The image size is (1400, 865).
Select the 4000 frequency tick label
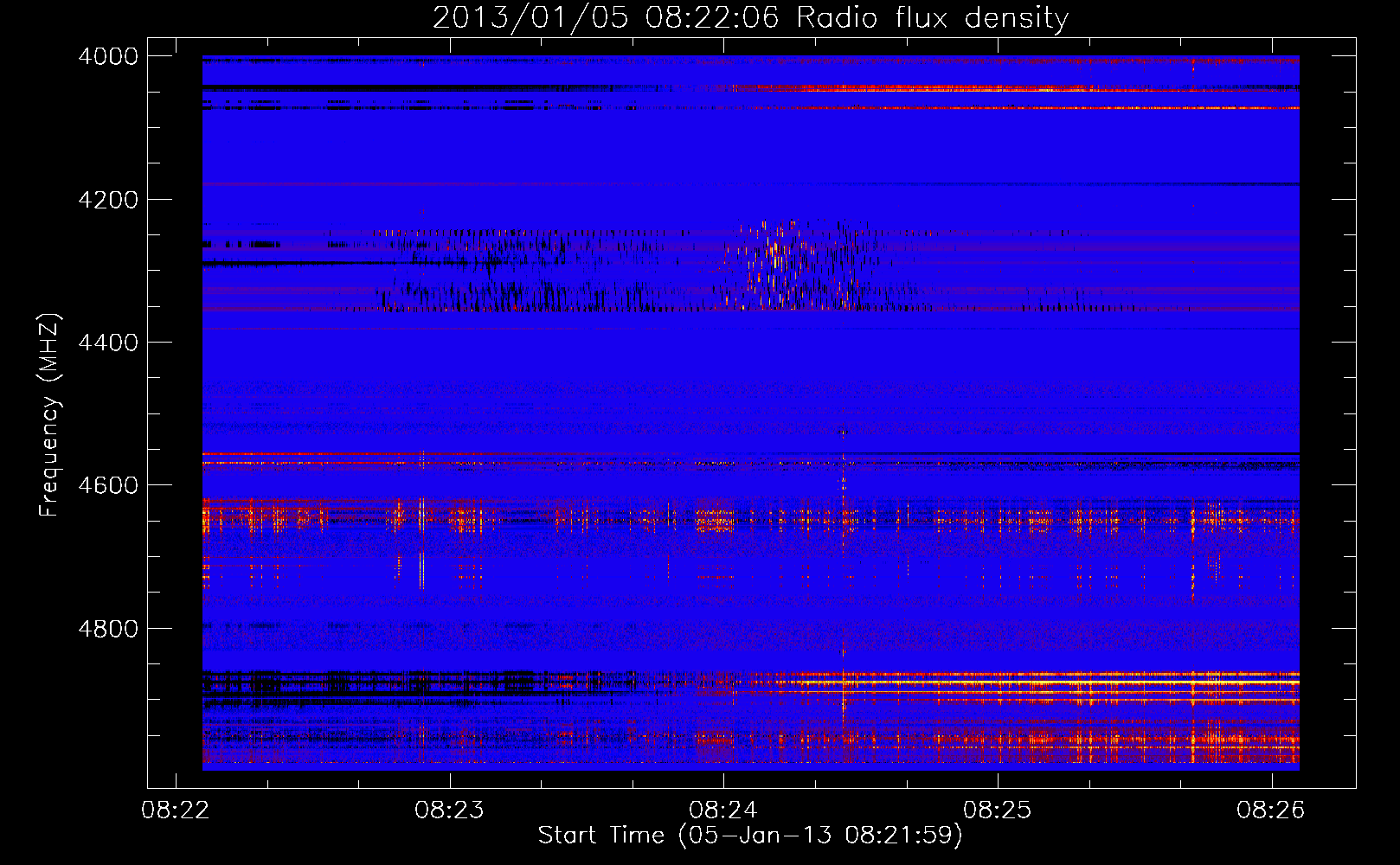[x=108, y=56]
